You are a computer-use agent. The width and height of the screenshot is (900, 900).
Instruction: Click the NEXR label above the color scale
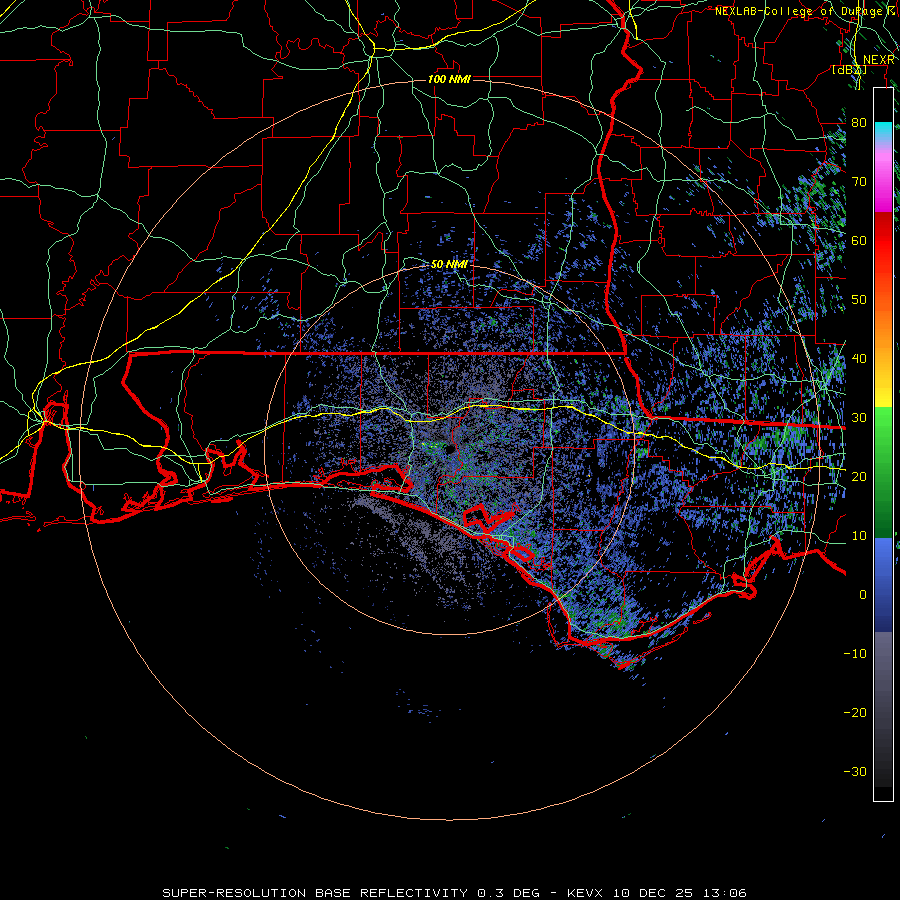point(879,60)
